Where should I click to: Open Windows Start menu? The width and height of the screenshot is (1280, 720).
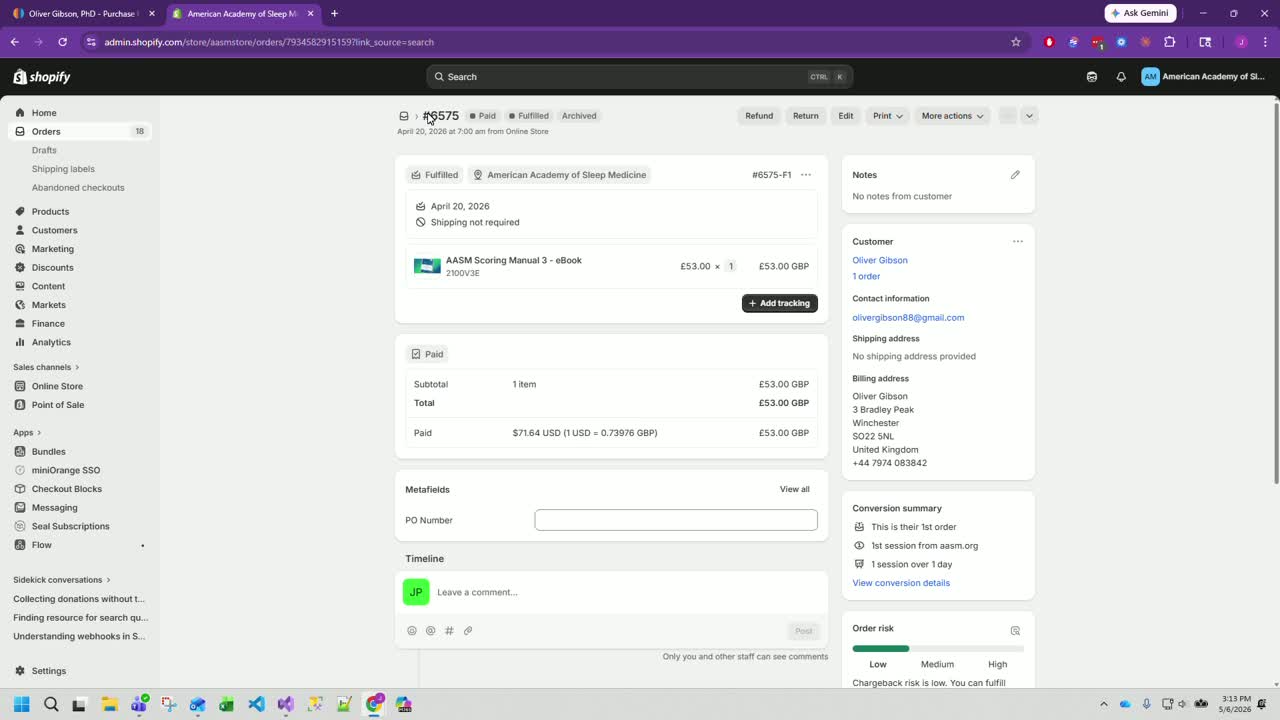point(21,704)
